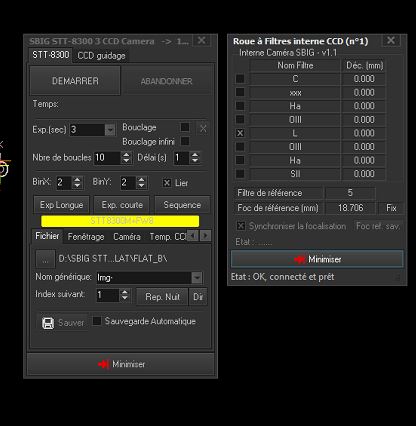Adjust the Index suivant stepper
The width and height of the screenshot is (416, 426).
coord(124,295)
